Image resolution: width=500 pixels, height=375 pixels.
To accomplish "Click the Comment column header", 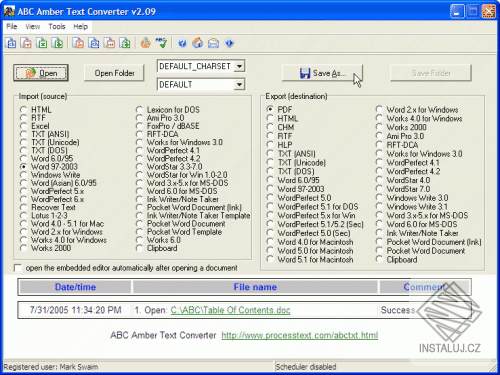I will point(425,287).
